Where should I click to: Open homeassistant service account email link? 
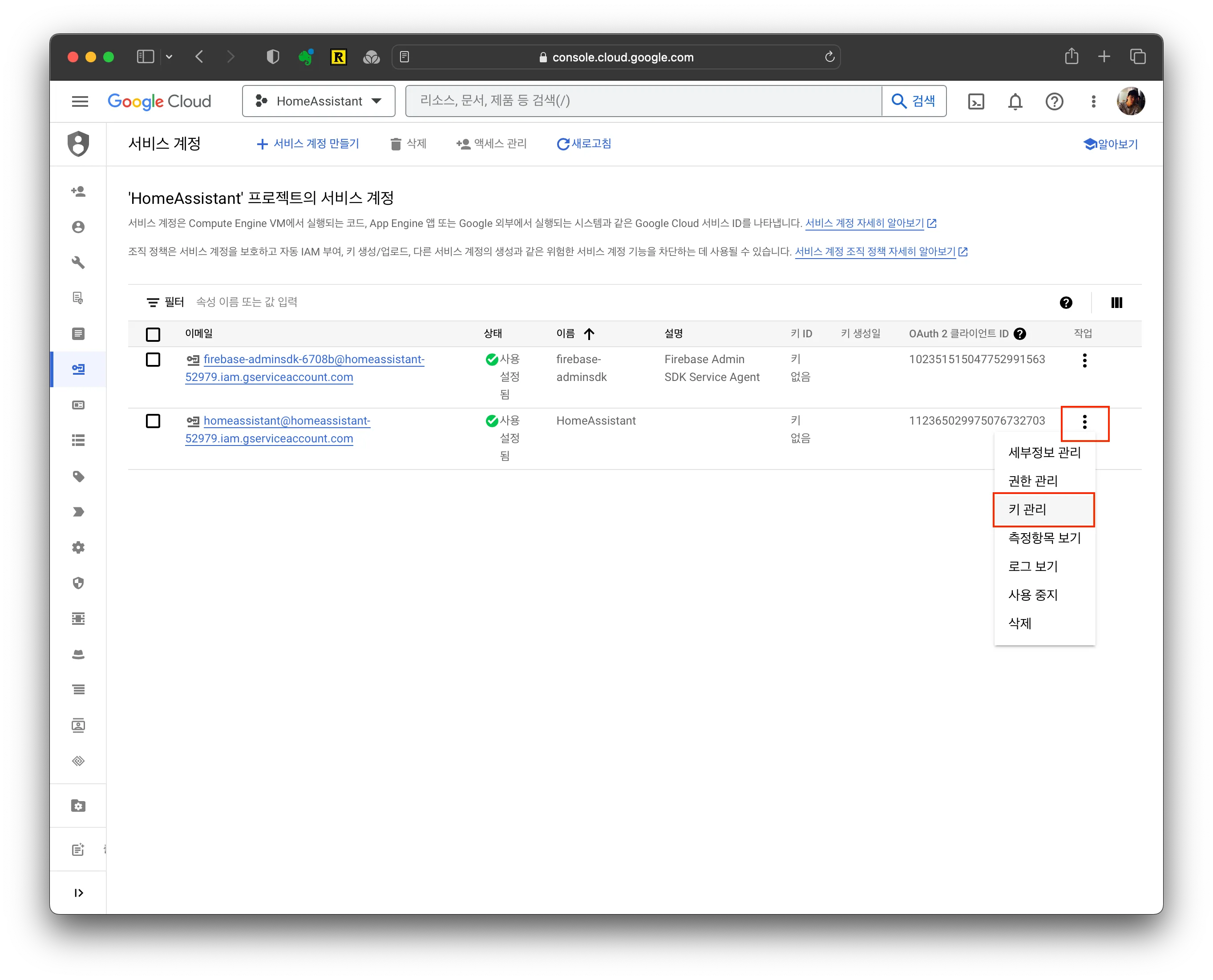click(x=278, y=429)
